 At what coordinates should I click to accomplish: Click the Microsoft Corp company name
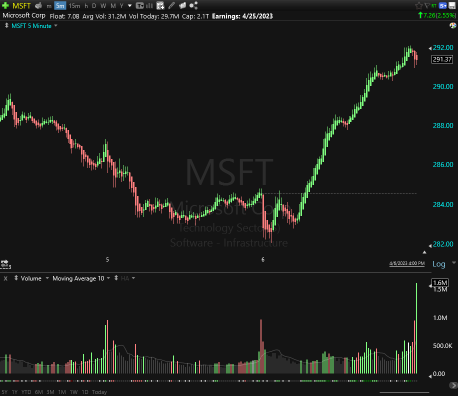[x=24, y=16]
